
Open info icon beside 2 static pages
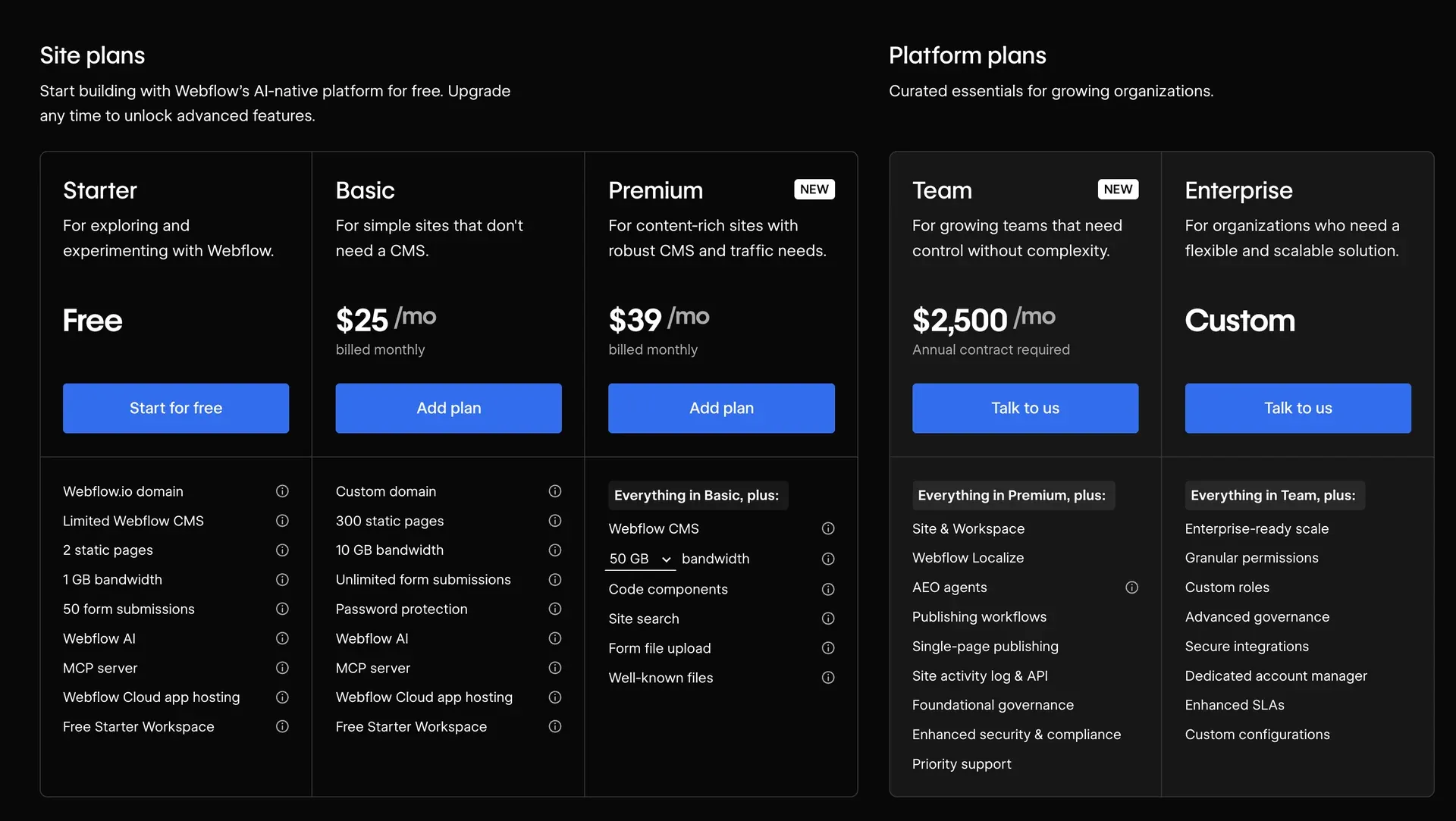tap(282, 550)
